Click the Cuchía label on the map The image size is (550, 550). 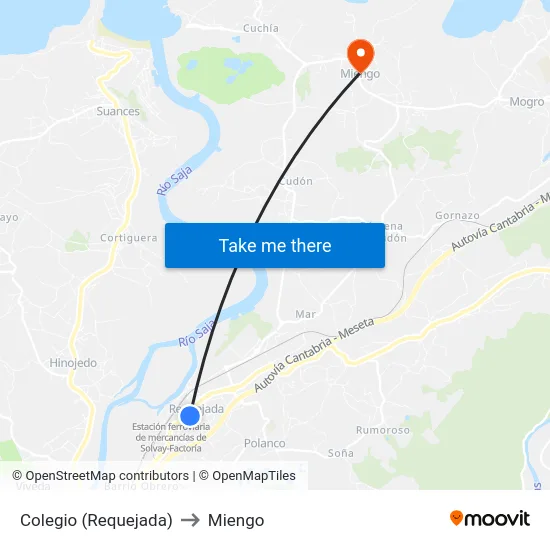pyautogui.click(x=261, y=28)
